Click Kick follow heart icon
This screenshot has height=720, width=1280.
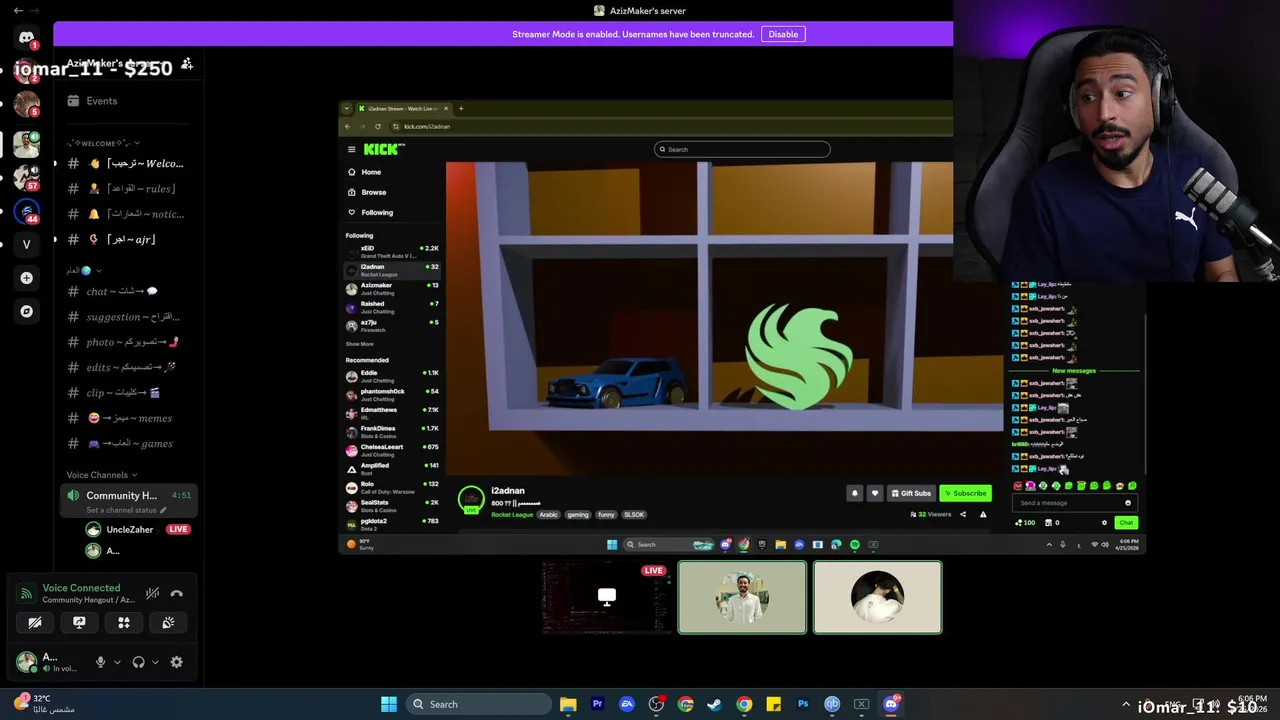point(875,493)
